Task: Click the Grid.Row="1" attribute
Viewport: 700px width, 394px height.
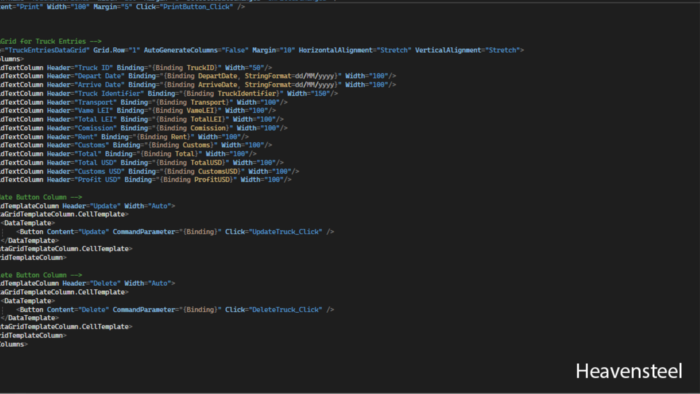Action: 117,50
